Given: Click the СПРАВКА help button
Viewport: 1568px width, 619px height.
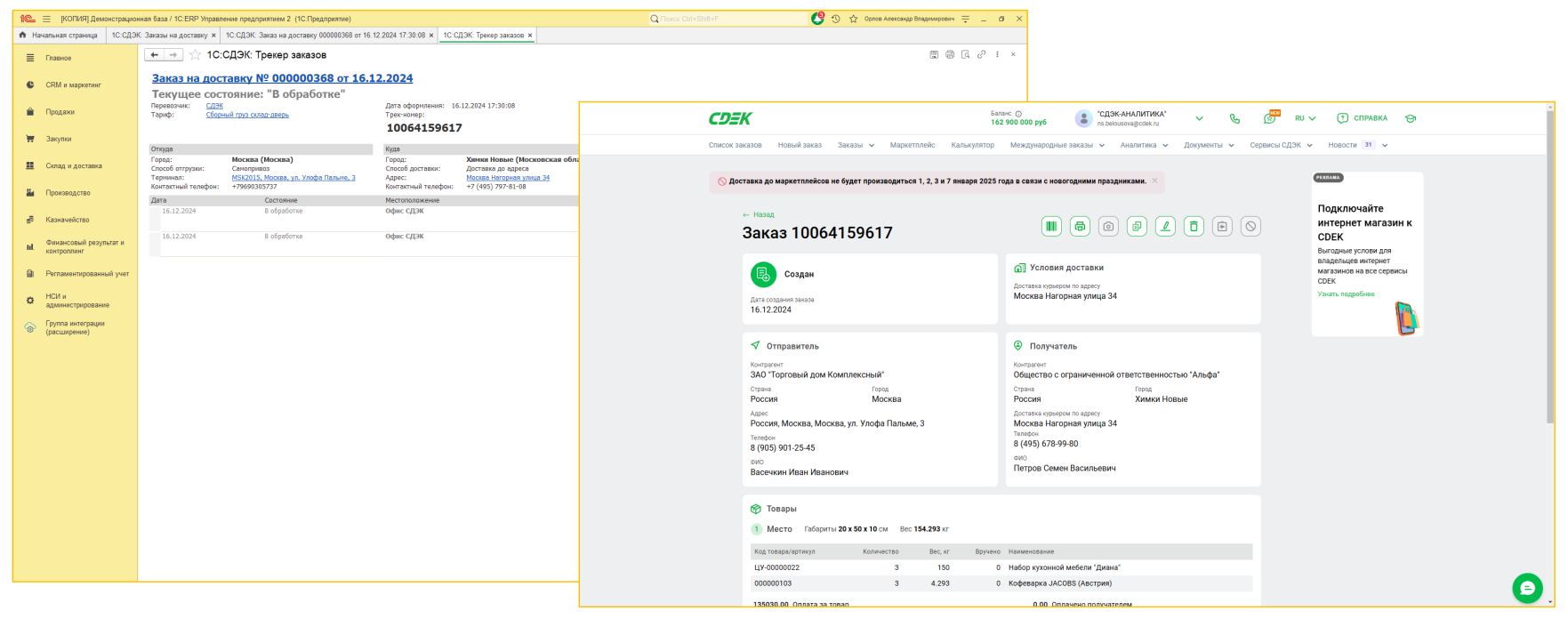Looking at the screenshot, I should 1362,118.
